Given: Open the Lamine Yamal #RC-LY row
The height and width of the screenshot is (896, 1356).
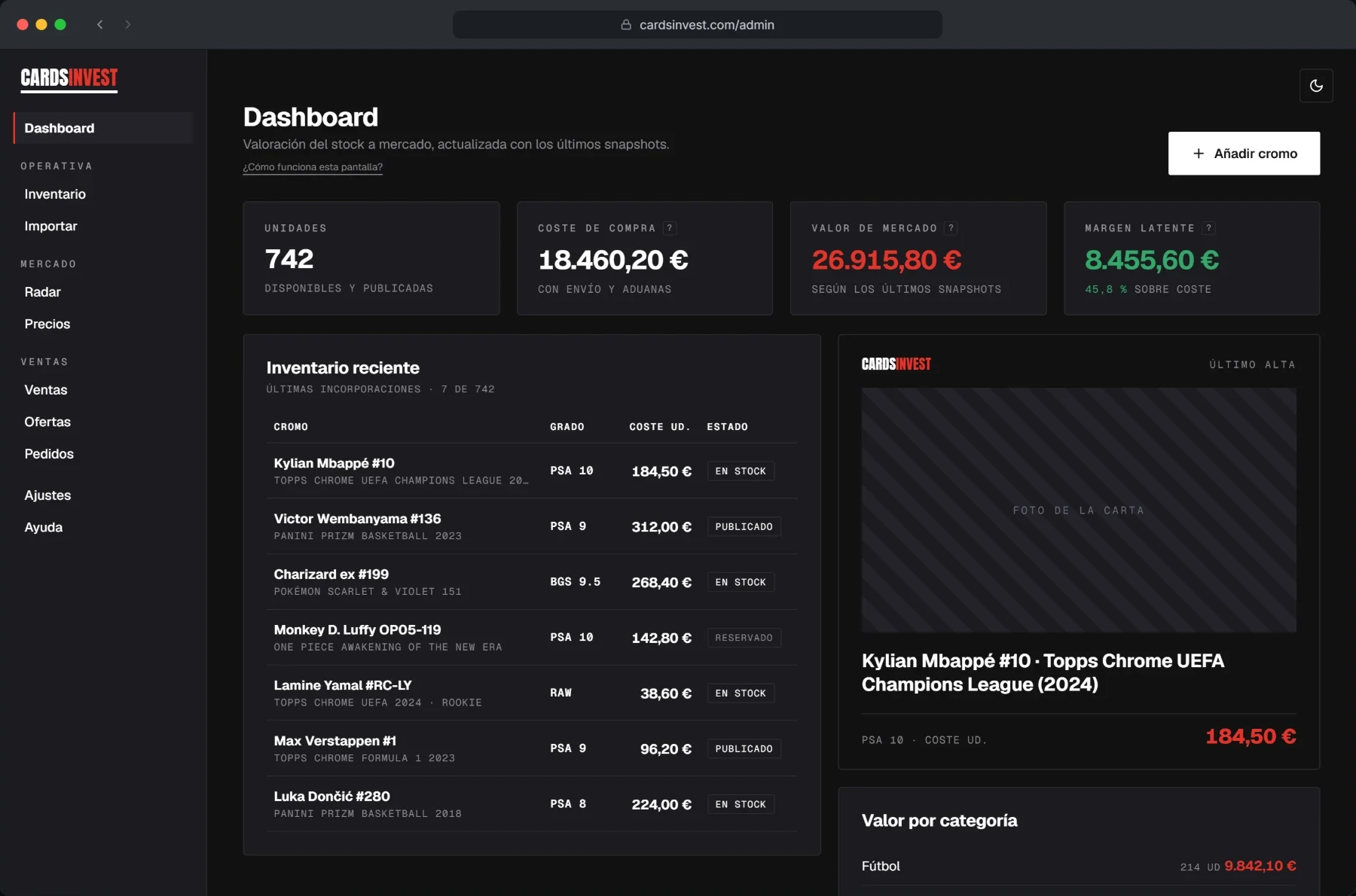Looking at the screenshot, I should pos(532,693).
